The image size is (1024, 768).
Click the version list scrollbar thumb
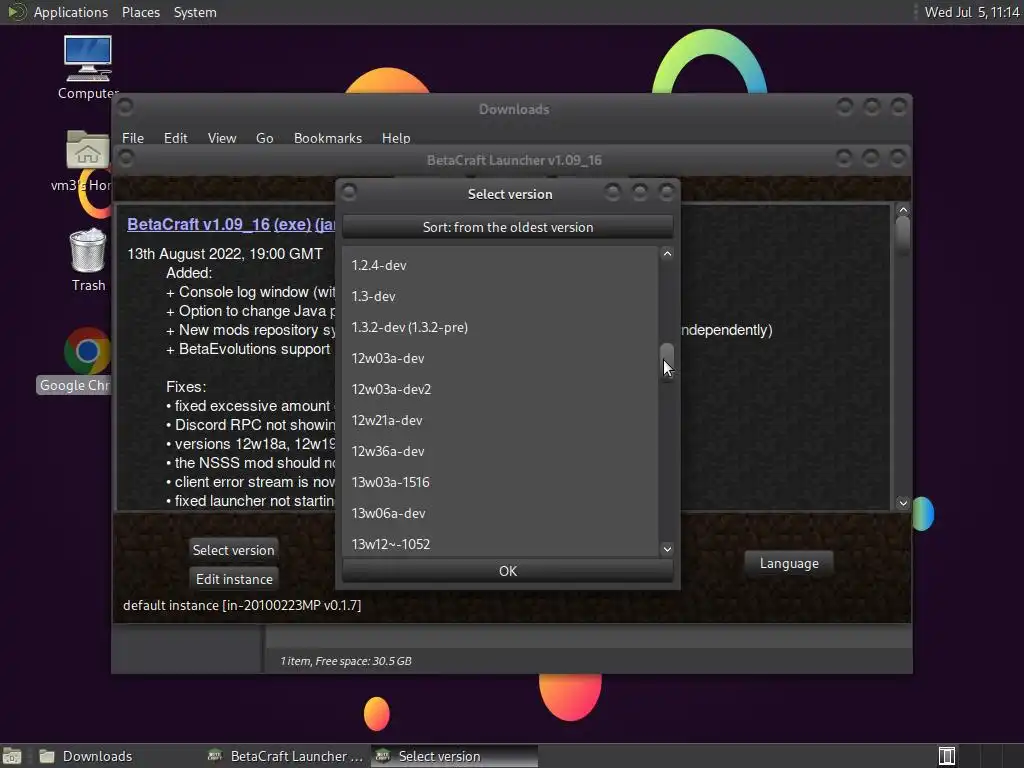[x=667, y=362]
